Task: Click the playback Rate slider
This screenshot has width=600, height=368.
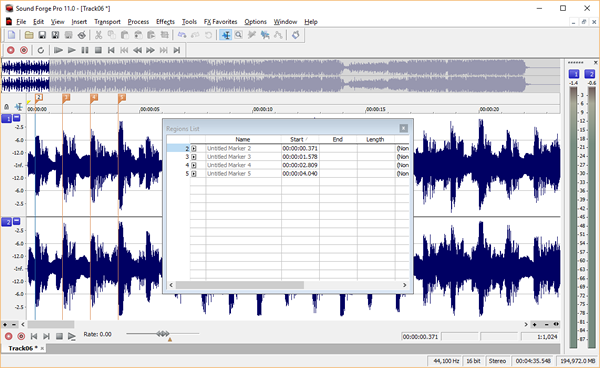Action: 163,334
